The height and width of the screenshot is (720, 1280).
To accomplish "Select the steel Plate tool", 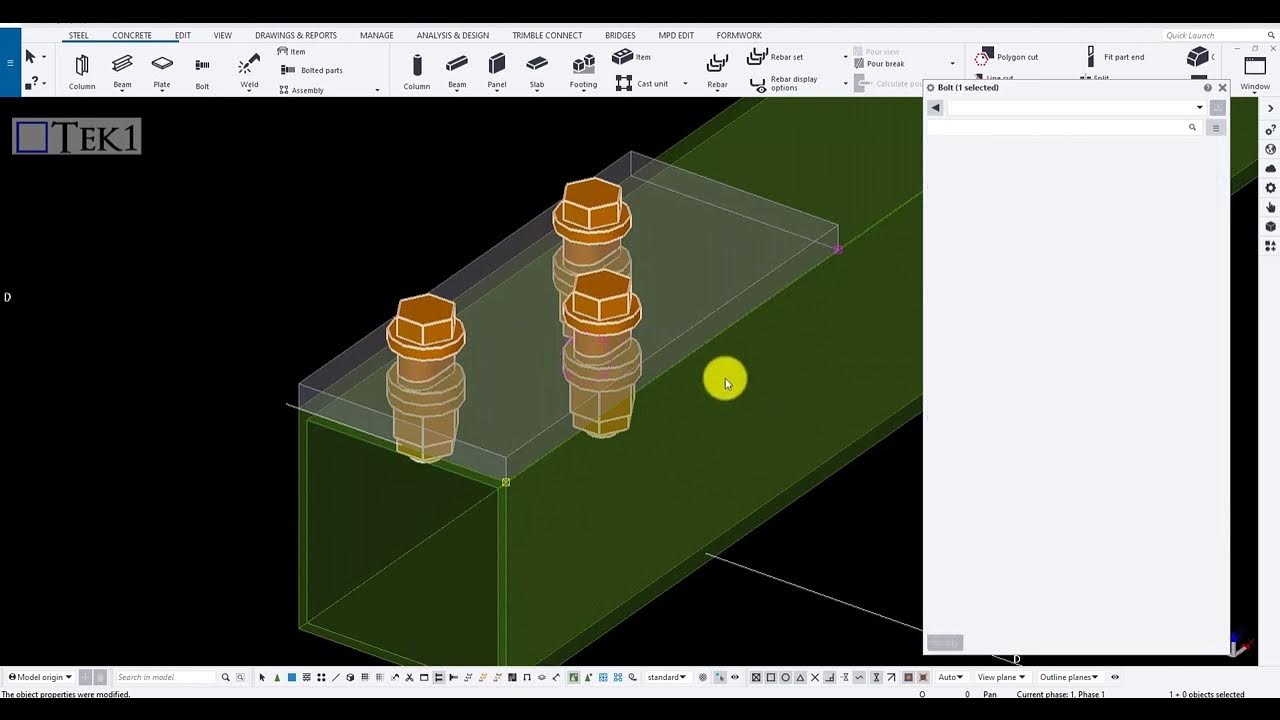I will pyautogui.click(x=162, y=71).
